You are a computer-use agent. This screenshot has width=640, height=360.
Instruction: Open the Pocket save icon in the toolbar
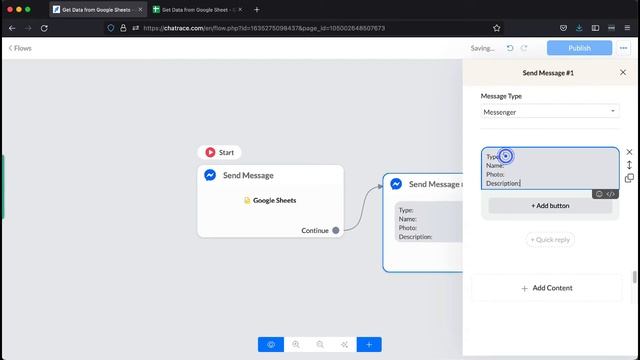(x=563, y=28)
